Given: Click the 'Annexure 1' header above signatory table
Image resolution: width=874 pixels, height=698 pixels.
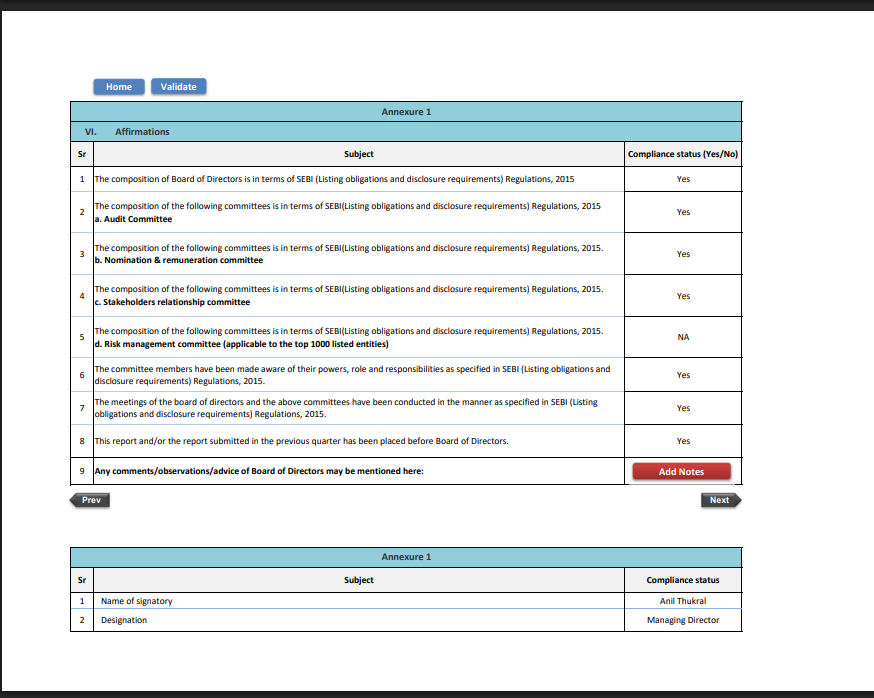Looking at the screenshot, I should click(x=406, y=556).
